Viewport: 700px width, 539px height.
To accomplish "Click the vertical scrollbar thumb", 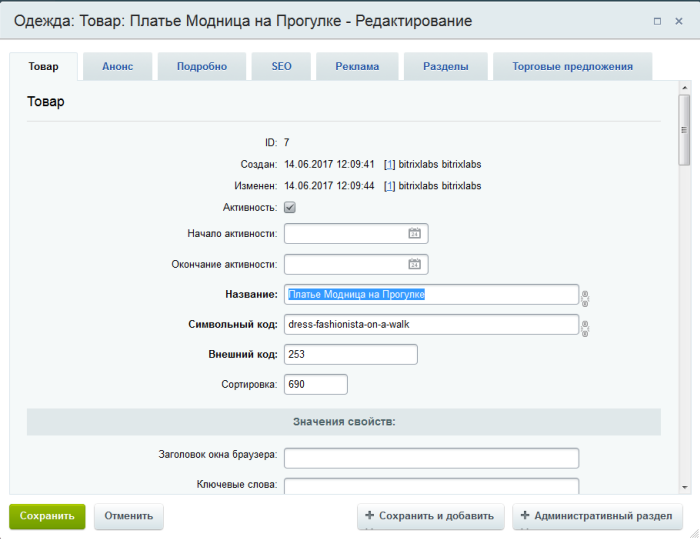I will click(x=684, y=130).
